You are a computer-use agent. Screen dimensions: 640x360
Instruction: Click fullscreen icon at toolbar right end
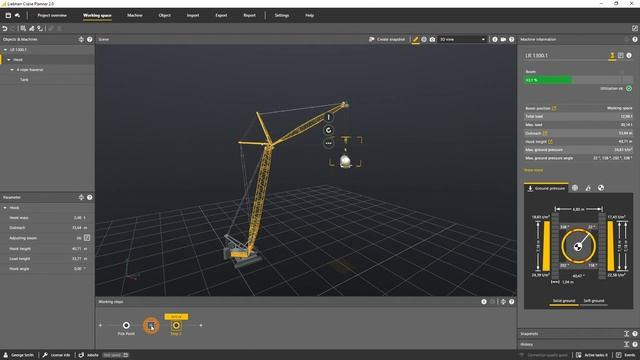(x=635, y=28)
